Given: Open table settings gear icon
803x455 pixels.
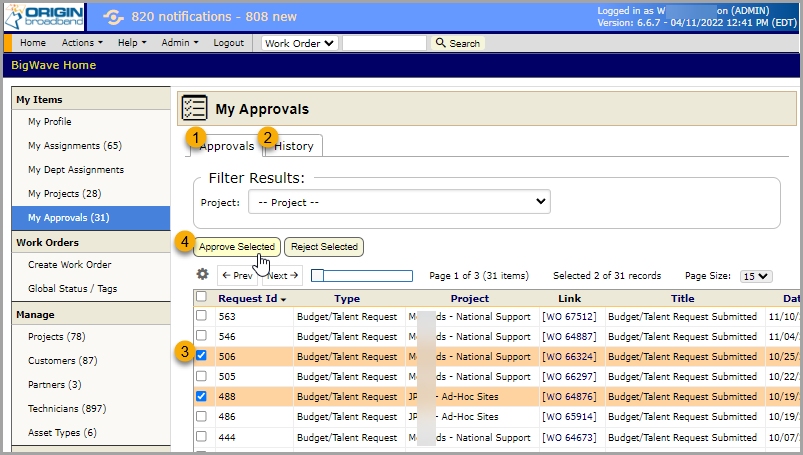Looking at the screenshot, I should [x=203, y=275].
